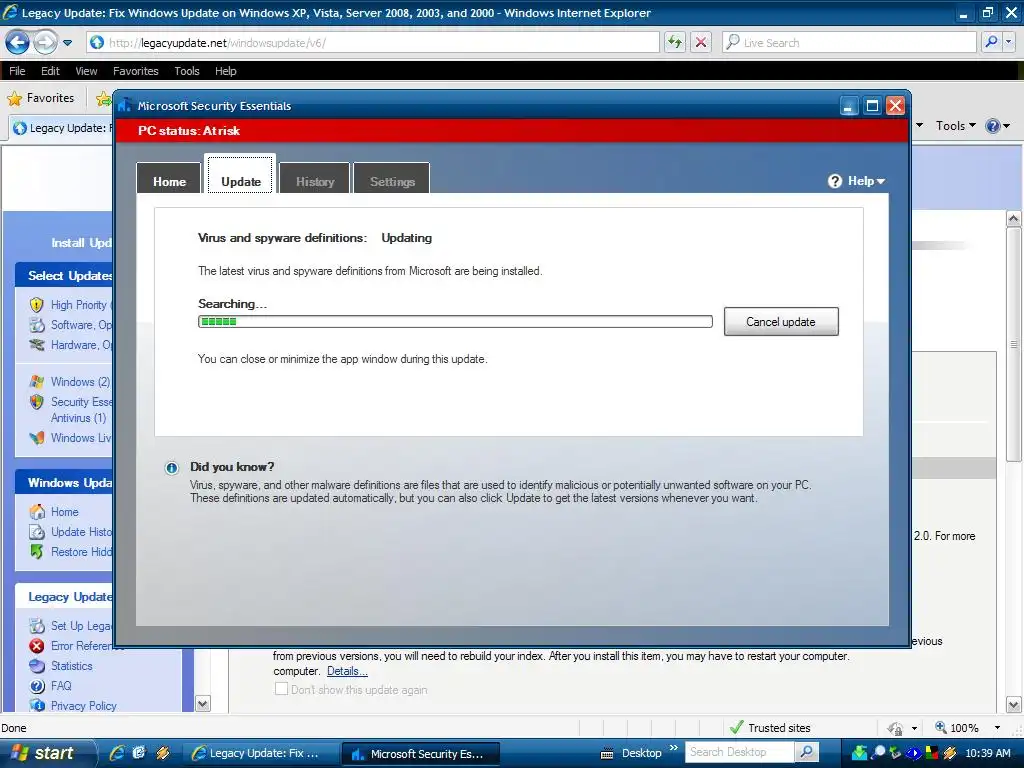Open the Statistics link in sidebar
This screenshot has width=1024, height=768.
[x=71, y=665]
